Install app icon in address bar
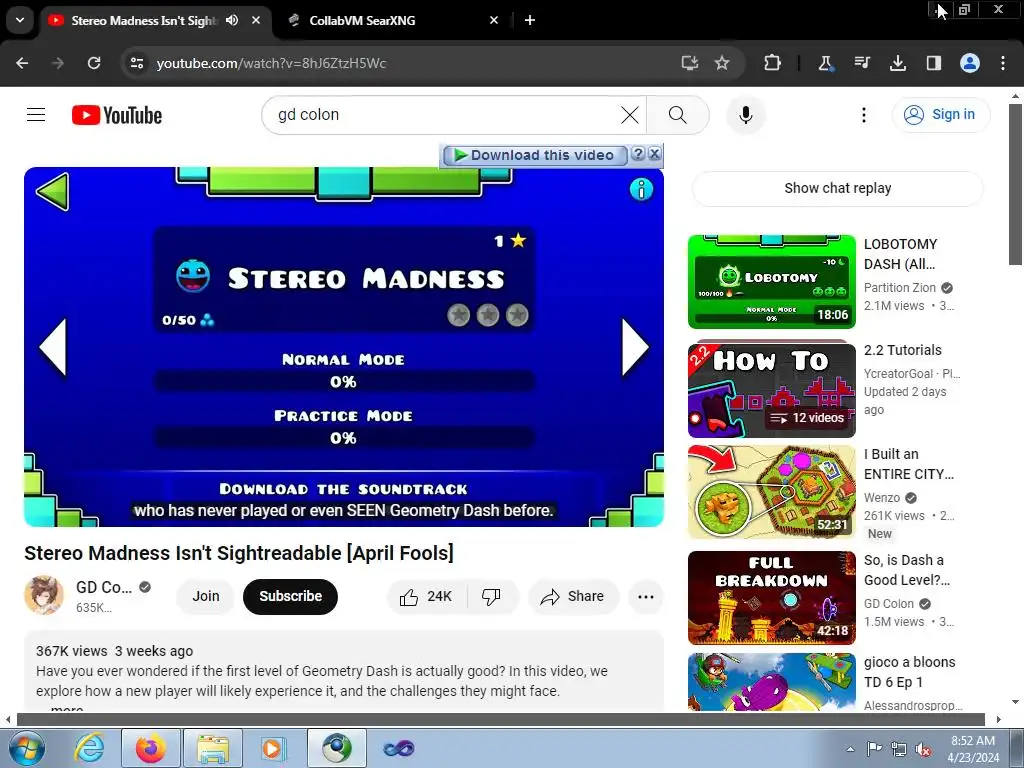This screenshot has height=768, width=1024. point(690,63)
